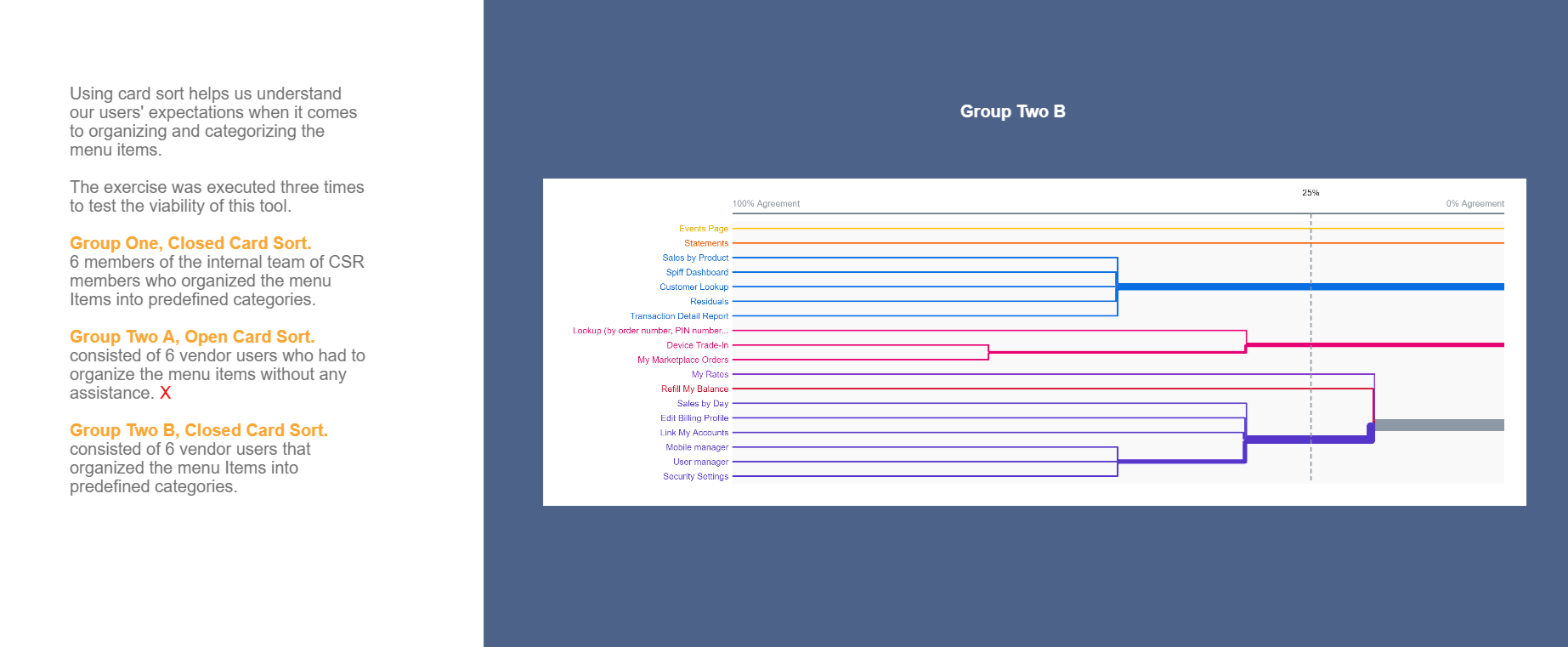Click the Sales by Product label
This screenshot has height=647, width=1568.
pyautogui.click(x=695, y=258)
